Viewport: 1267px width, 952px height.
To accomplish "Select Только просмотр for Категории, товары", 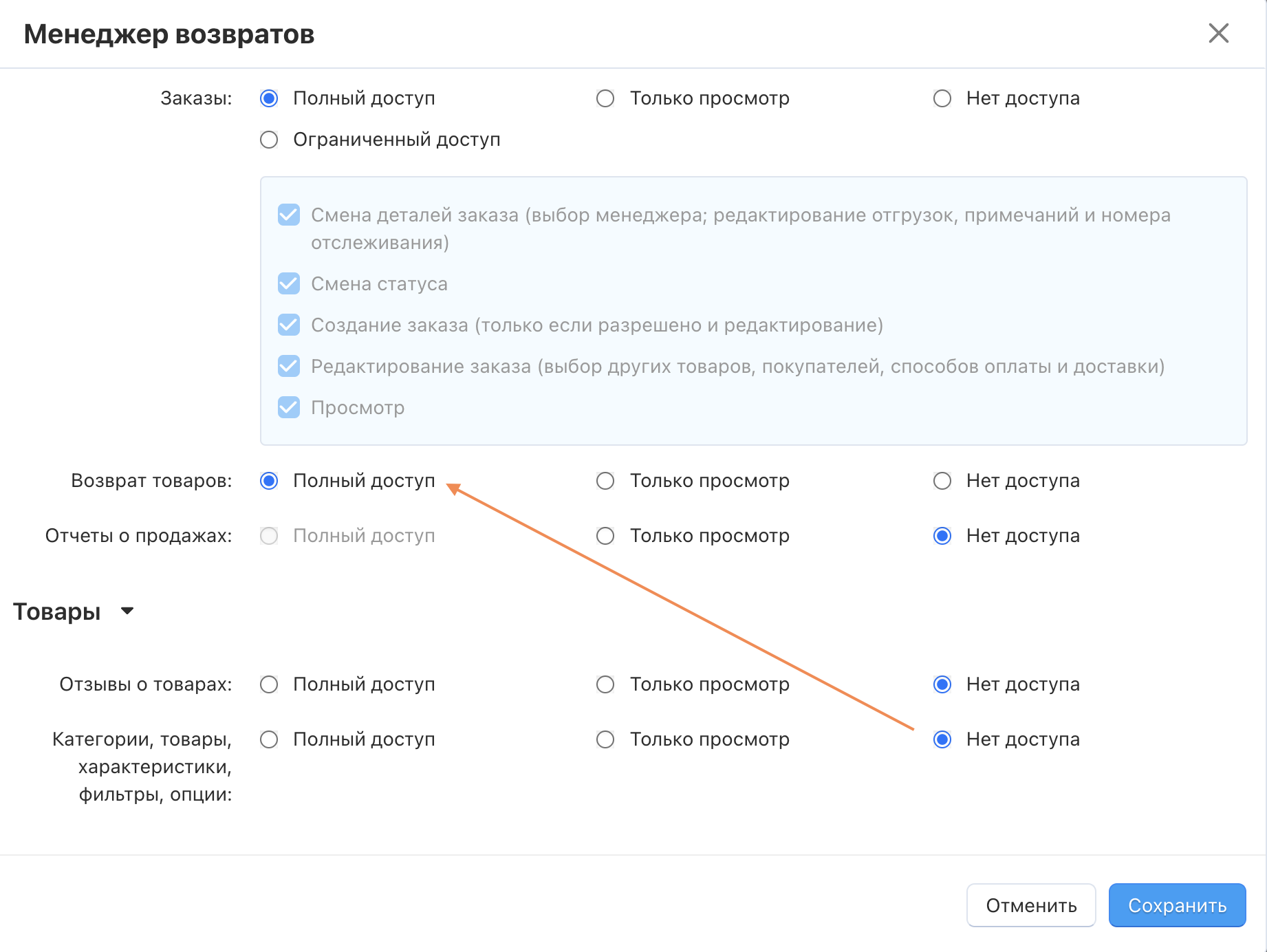I will (605, 739).
